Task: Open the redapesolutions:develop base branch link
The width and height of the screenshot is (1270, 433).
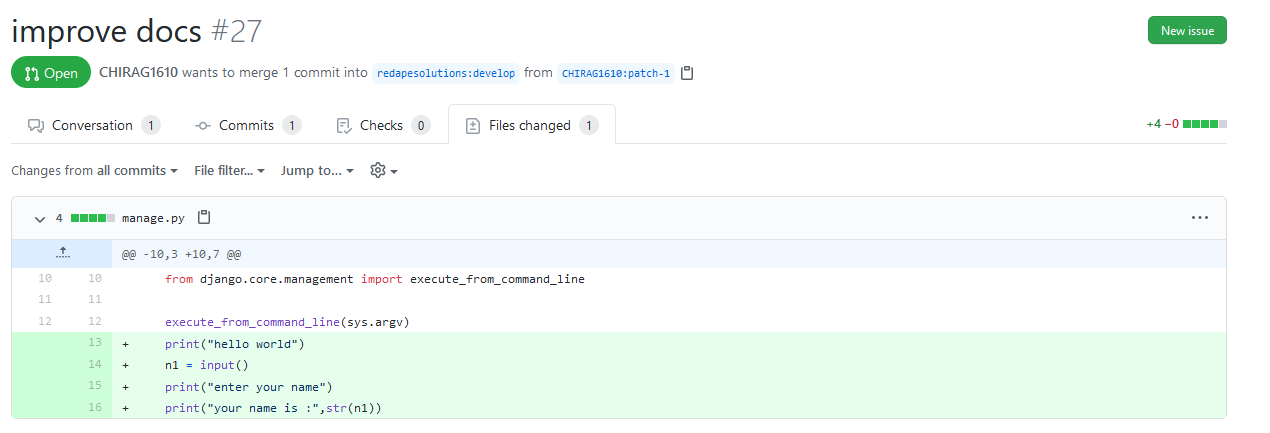Action: tap(446, 73)
